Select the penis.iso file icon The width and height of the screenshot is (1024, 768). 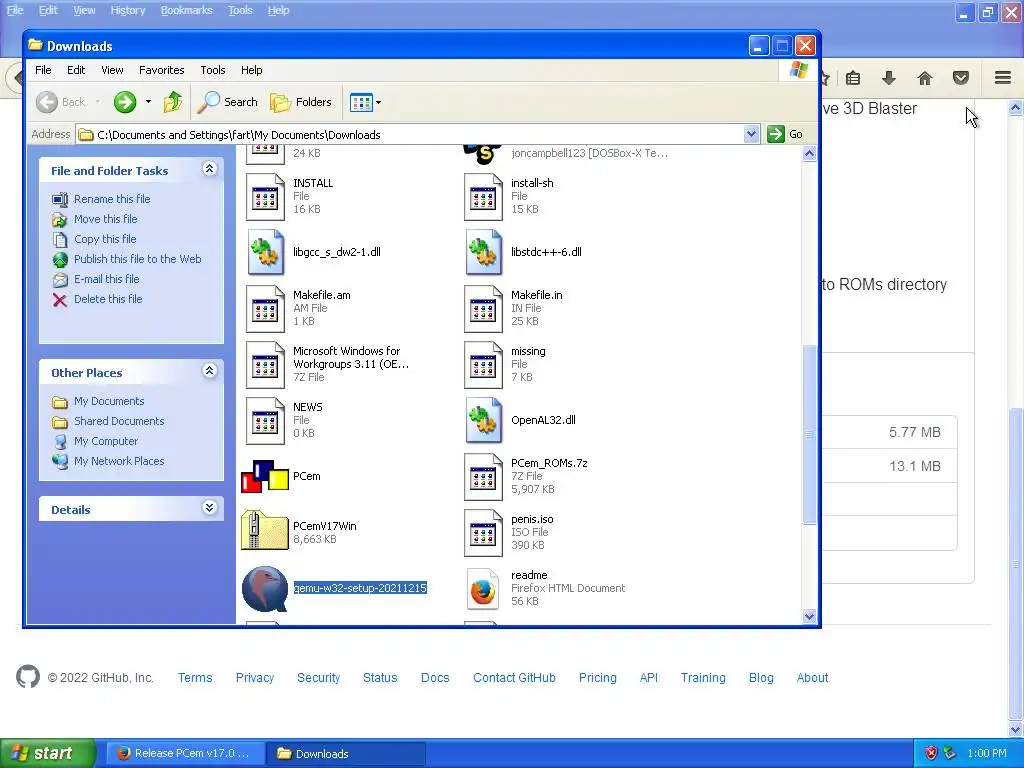point(483,533)
